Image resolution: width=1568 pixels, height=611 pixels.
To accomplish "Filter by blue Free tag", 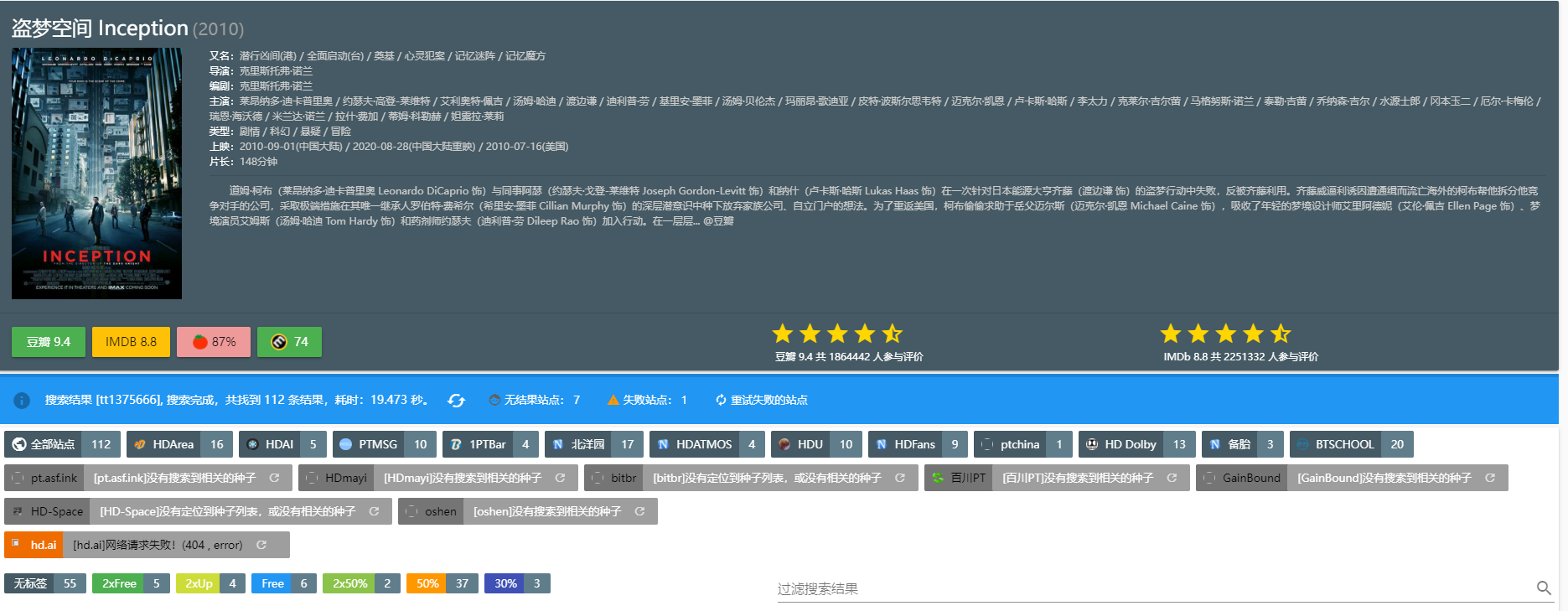I will tap(284, 583).
